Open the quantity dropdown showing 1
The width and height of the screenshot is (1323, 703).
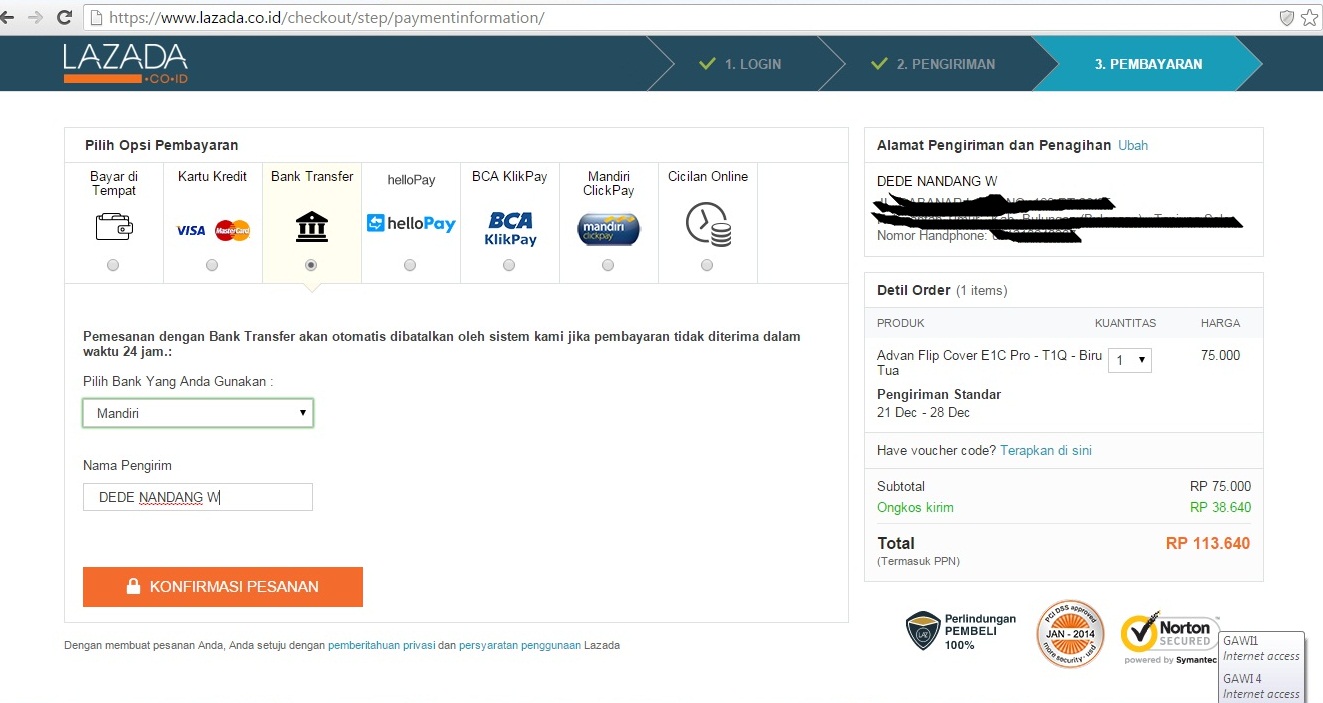pos(1130,360)
